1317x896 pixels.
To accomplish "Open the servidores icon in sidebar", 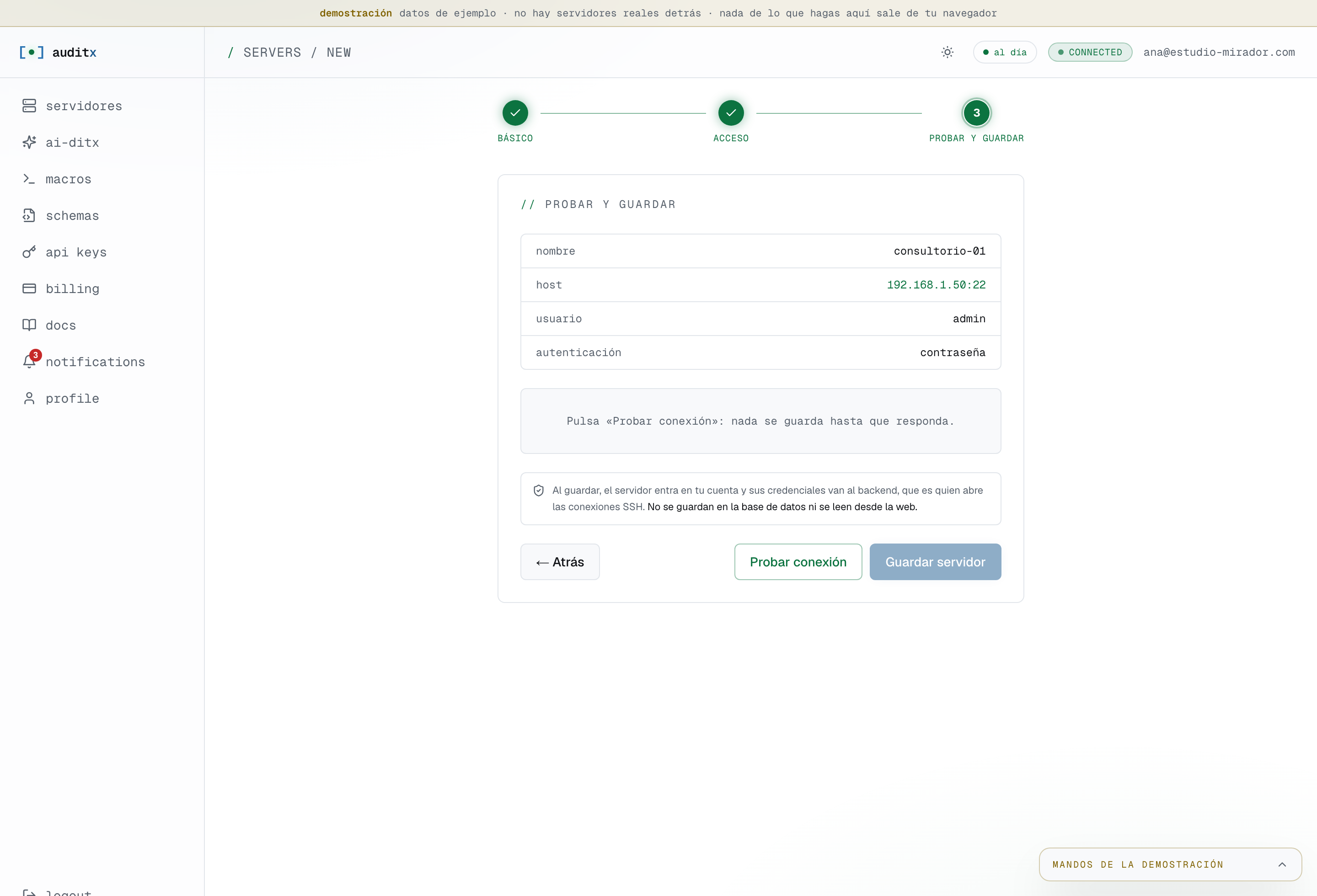I will (x=29, y=106).
